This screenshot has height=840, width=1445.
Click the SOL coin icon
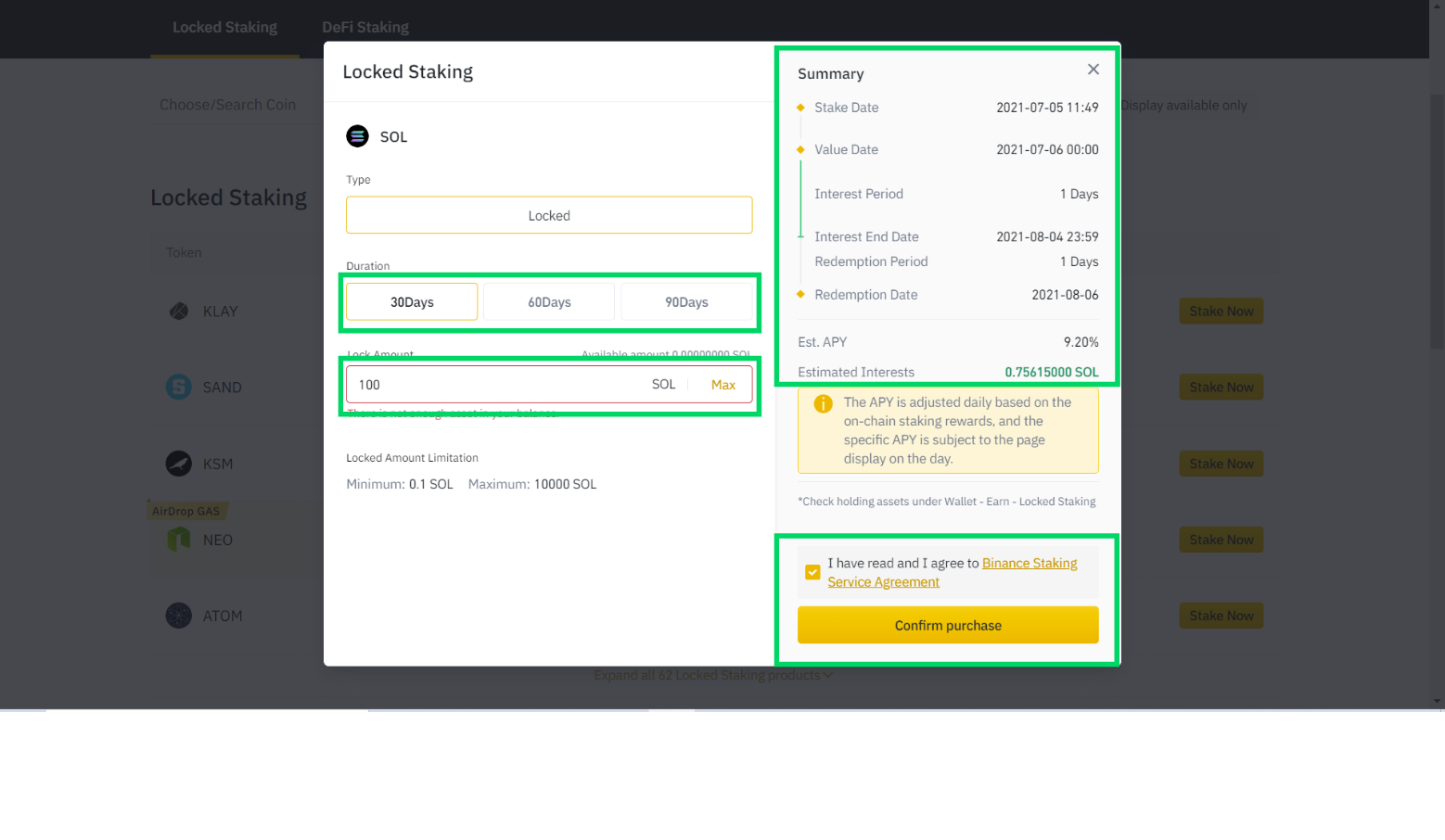(x=357, y=136)
